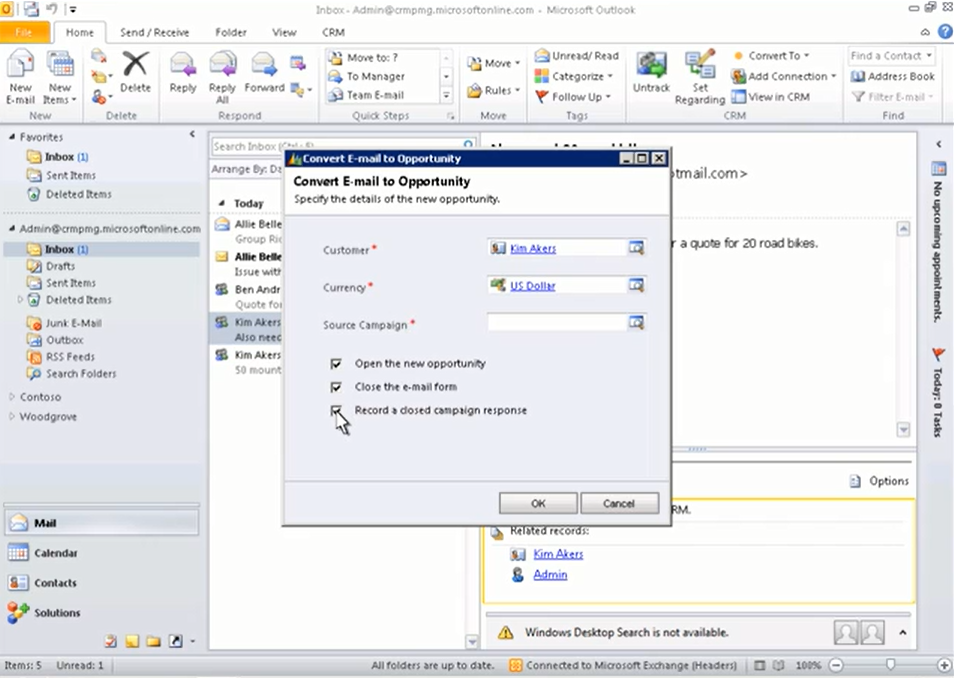This screenshot has height=678, width=954.
Task: Open the Customer lookup icon
Action: point(636,248)
